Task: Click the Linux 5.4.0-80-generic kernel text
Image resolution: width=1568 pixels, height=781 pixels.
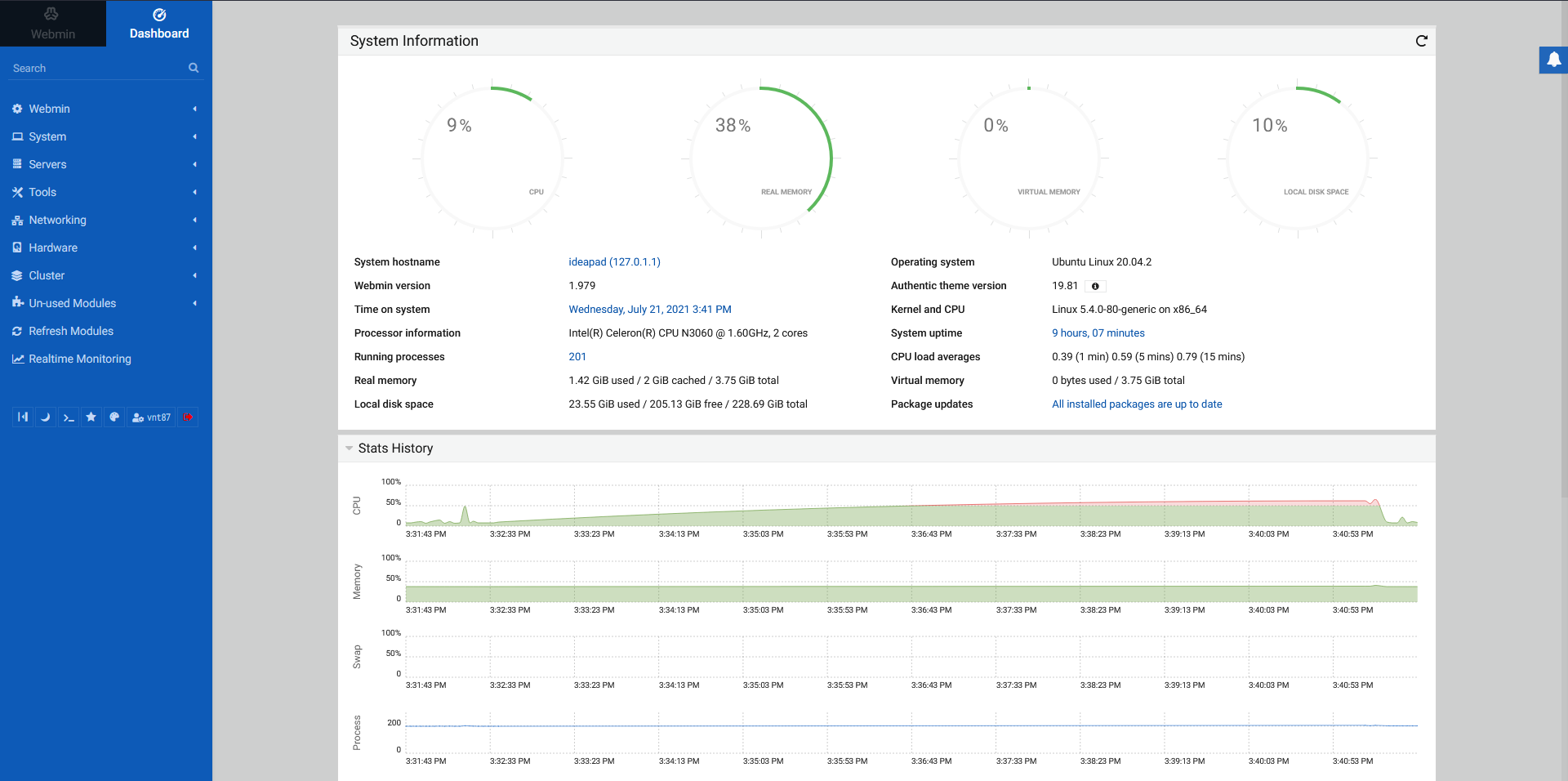Action: pos(1129,310)
